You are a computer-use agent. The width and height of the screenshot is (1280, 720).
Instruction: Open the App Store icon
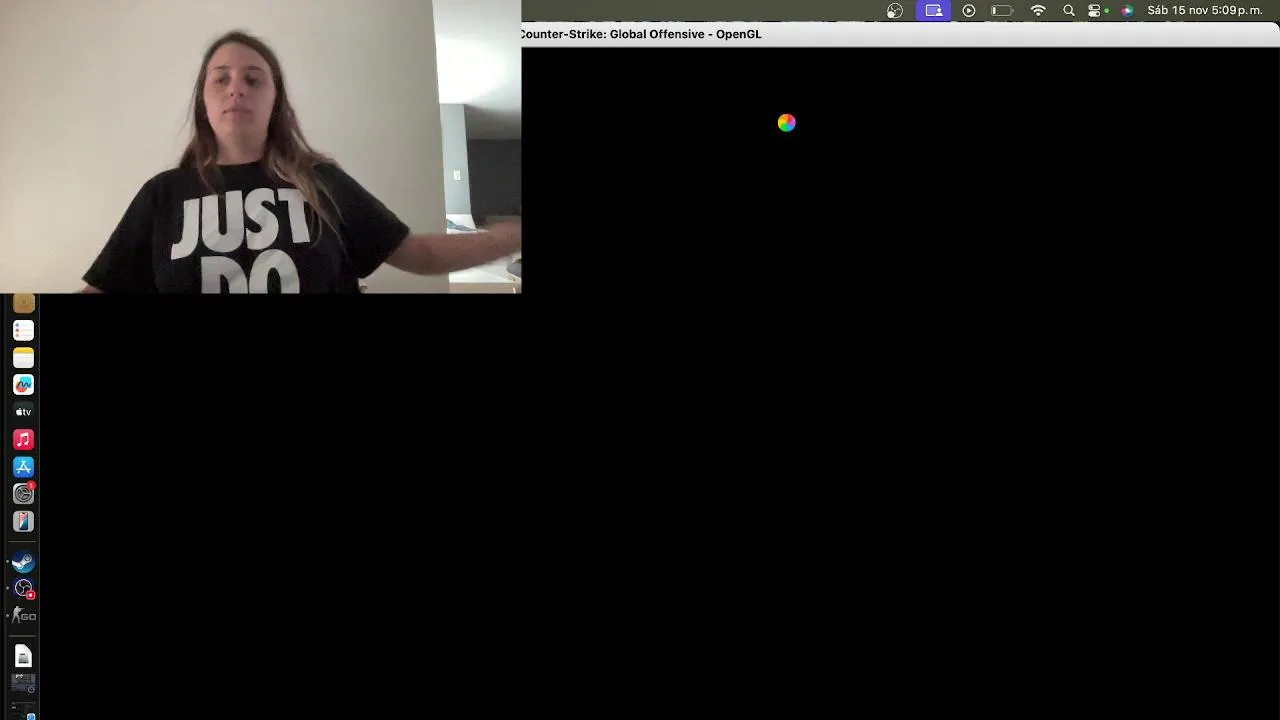click(23, 467)
